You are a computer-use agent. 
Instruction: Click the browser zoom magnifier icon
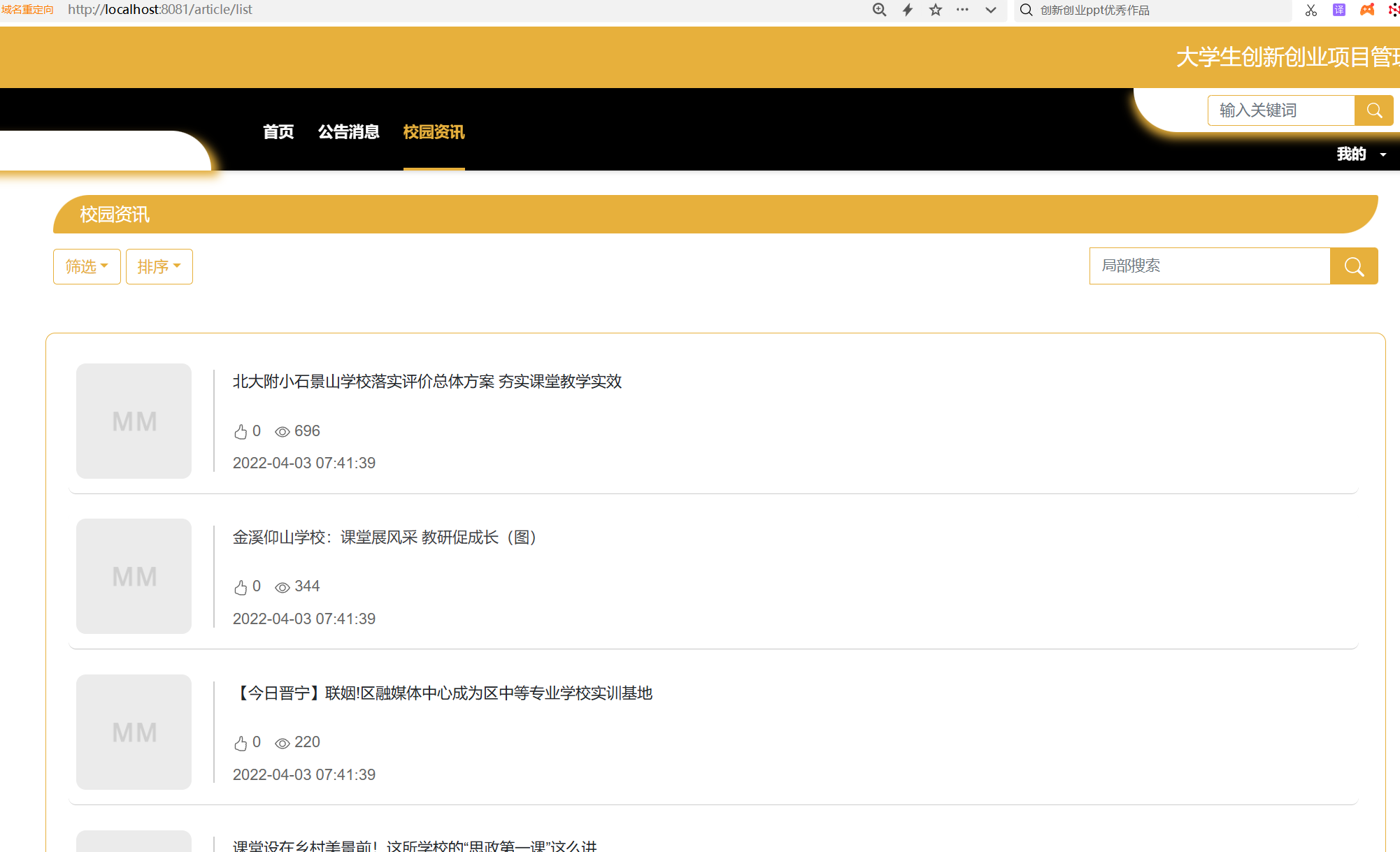click(x=879, y=10)
